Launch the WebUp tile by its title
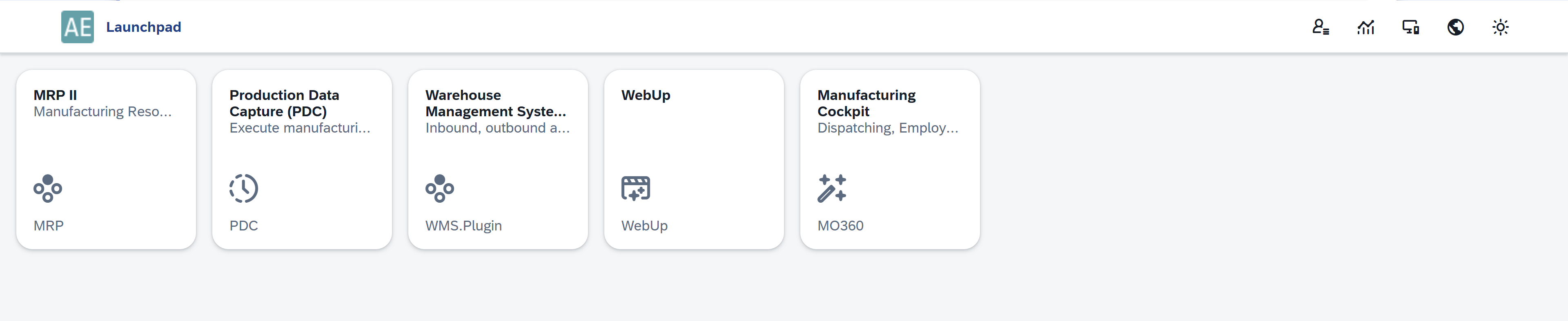 [x=646, y=95]
